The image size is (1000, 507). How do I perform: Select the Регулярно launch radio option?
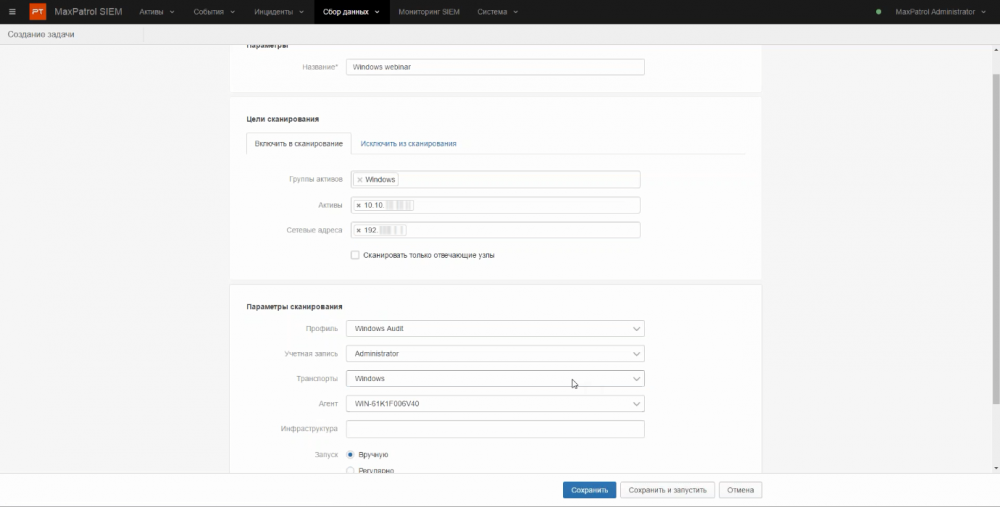pos(350,471)
